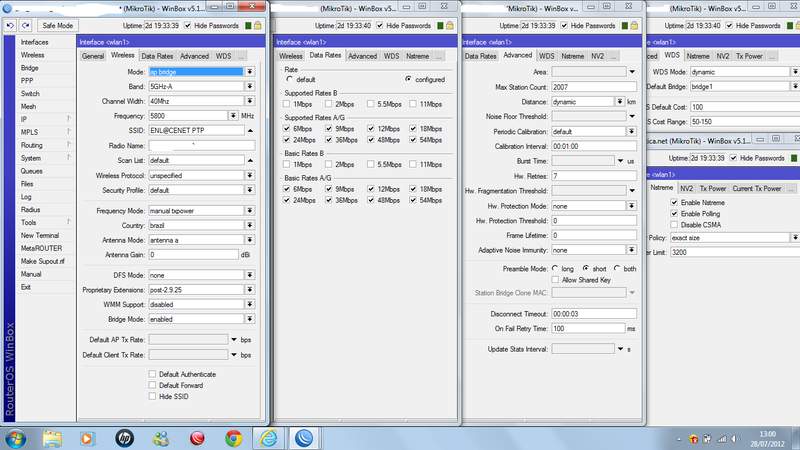Click the network signal tray icon
Viewport: 800px width, 450px height.
(x=721, y=439)
